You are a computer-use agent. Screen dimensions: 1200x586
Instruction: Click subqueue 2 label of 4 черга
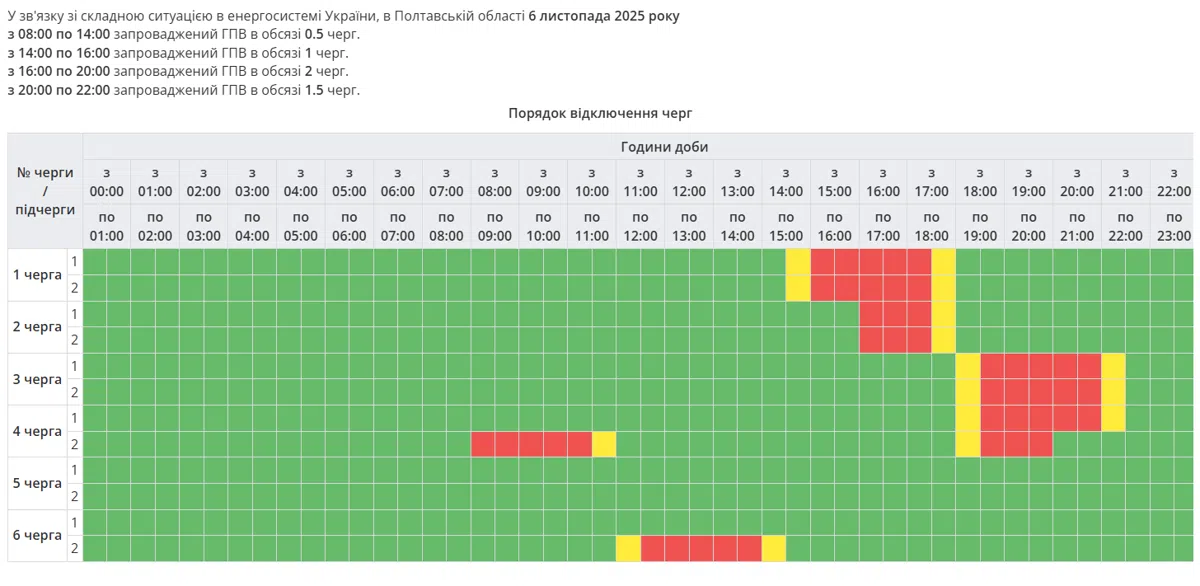(74, 444)
